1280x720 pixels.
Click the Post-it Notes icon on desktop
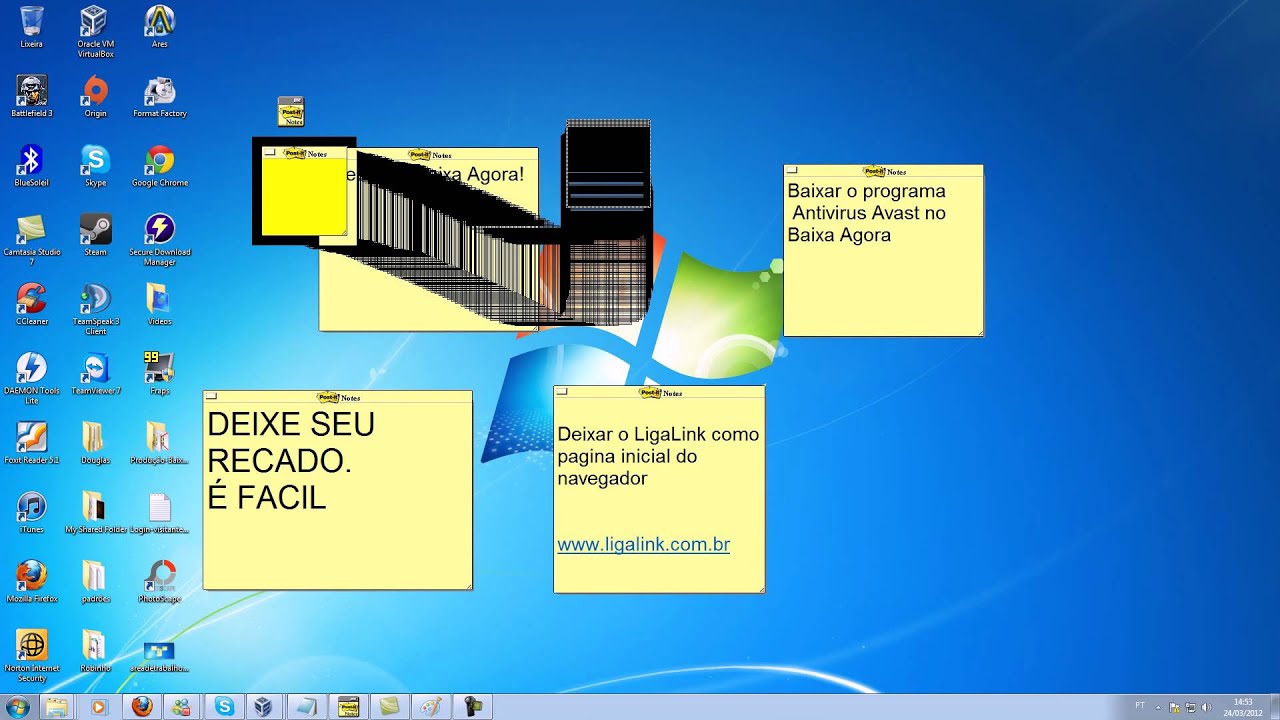click(291, 111)
